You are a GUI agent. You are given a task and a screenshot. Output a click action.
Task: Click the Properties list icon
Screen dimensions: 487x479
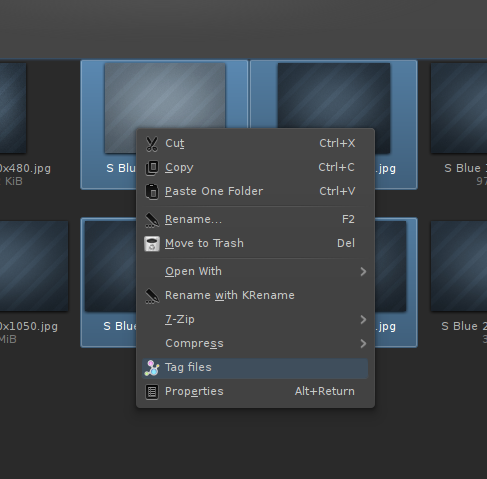[x=152, y=392]
